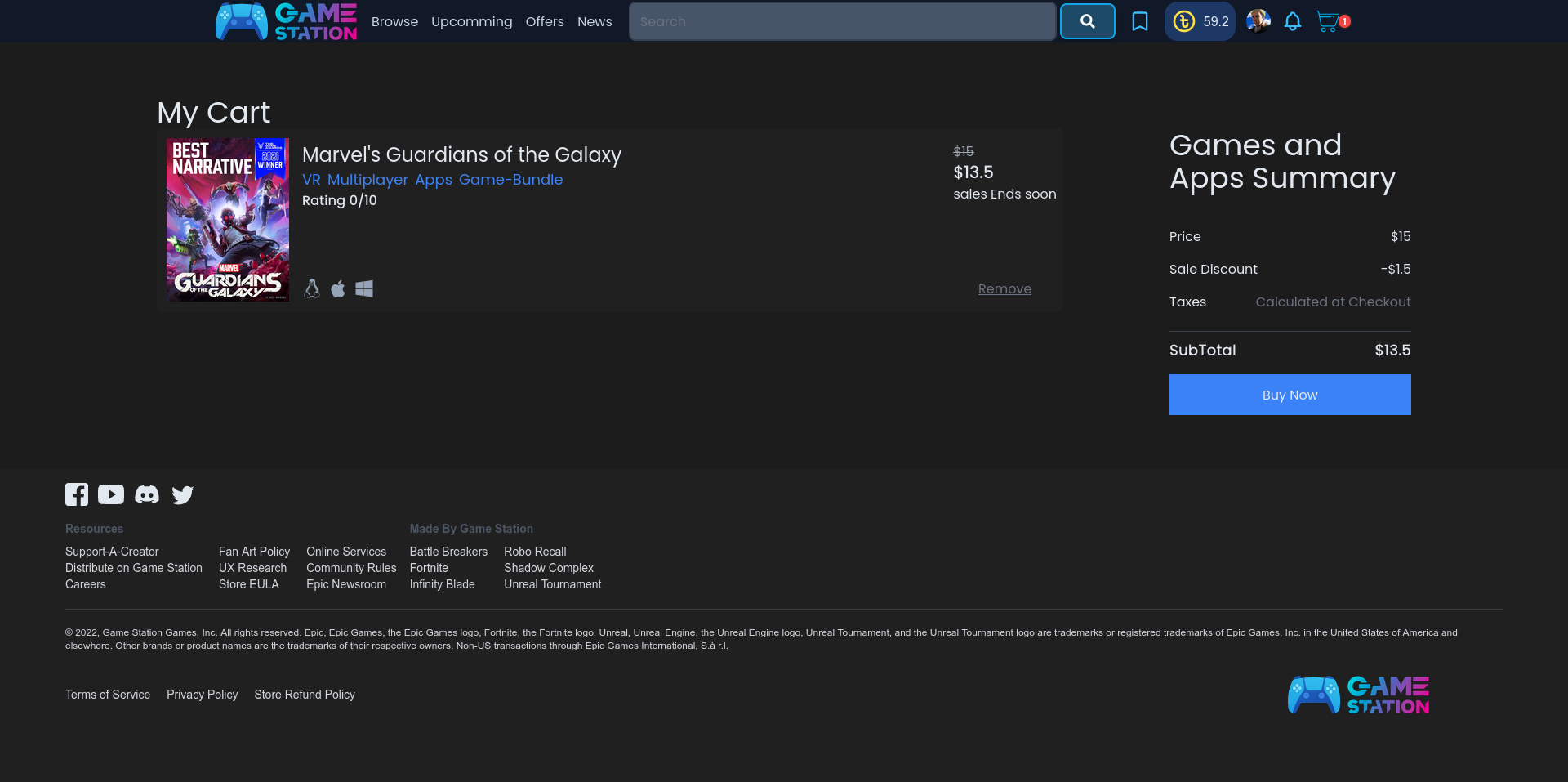Viewport: 1568px width, 782px height.
Task: Open the coin balance 59.2
Action: click(x=1200, y=21)
